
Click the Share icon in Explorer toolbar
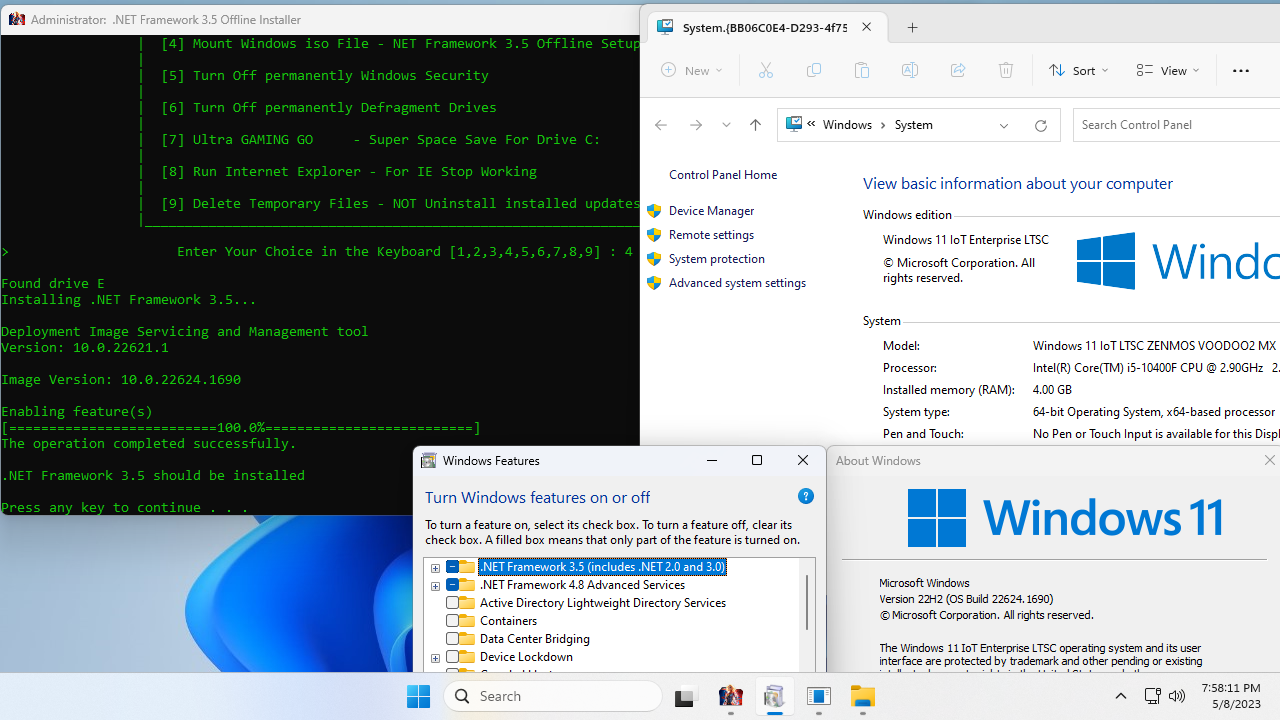click(x=958, y=70)
